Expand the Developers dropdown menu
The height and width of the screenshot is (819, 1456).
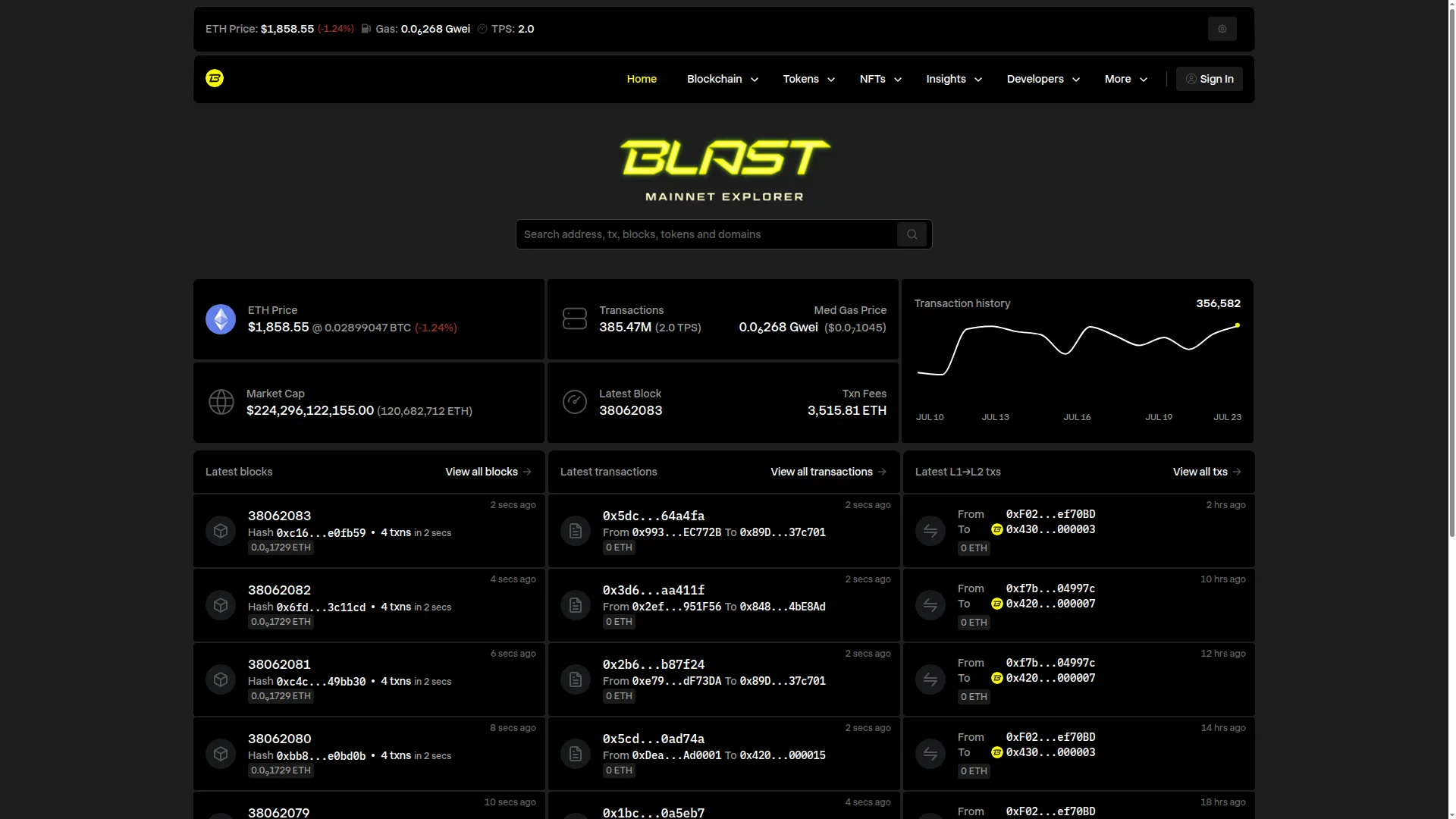tap(1043, 79)
